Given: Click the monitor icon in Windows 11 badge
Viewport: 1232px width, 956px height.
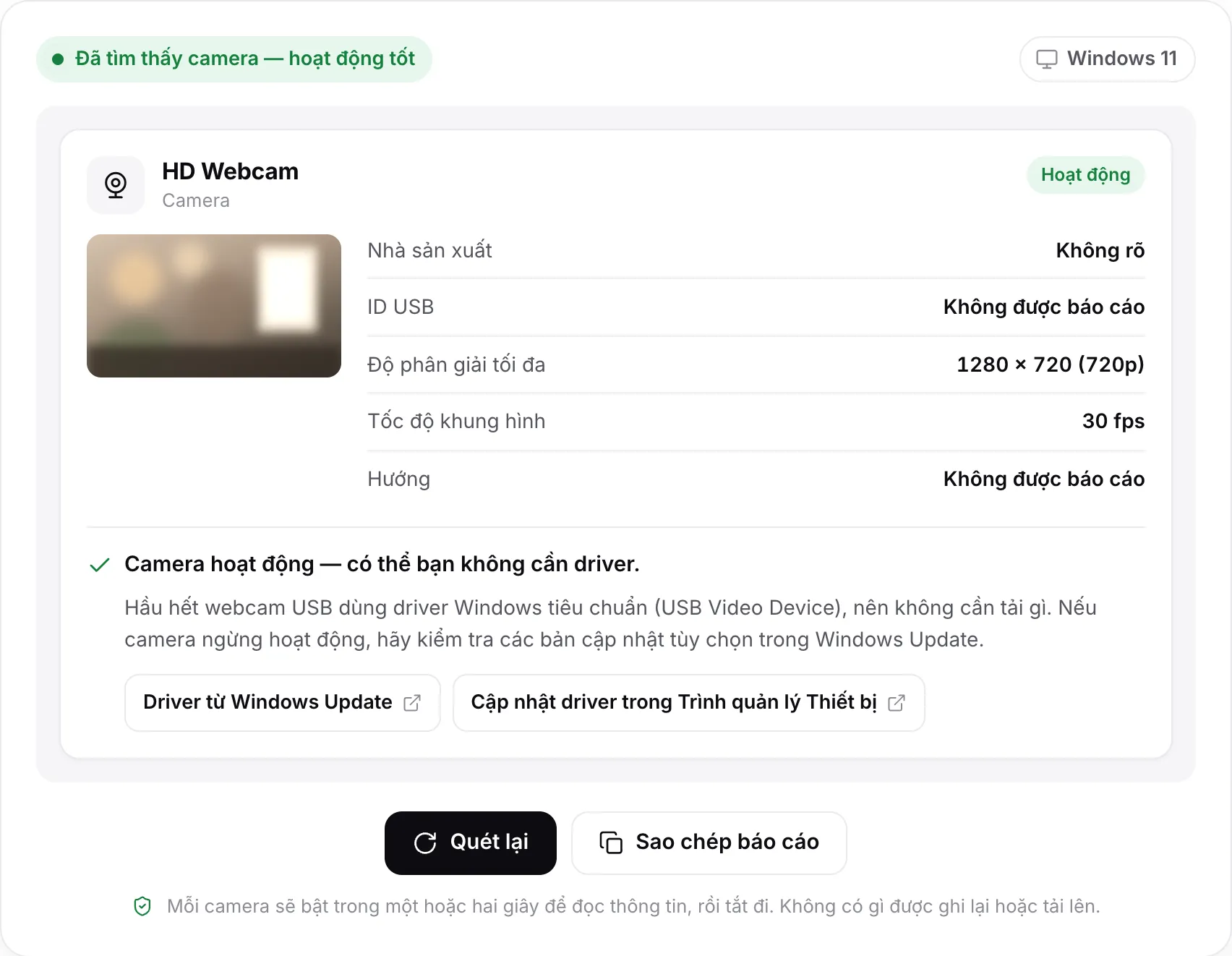Looking at the screenshot, I should click(x=1046, y=59).
